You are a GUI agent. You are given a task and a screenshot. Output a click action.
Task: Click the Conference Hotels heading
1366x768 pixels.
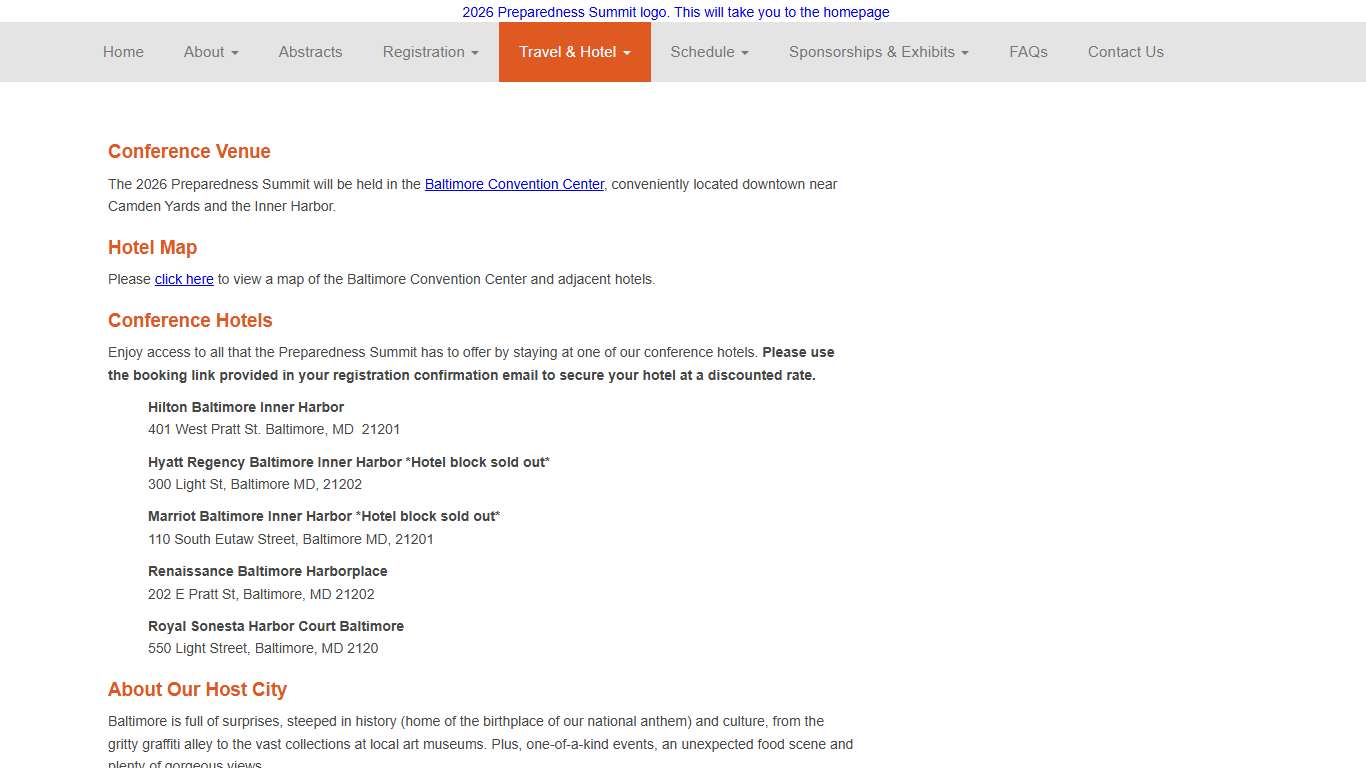tap(190, 321)
